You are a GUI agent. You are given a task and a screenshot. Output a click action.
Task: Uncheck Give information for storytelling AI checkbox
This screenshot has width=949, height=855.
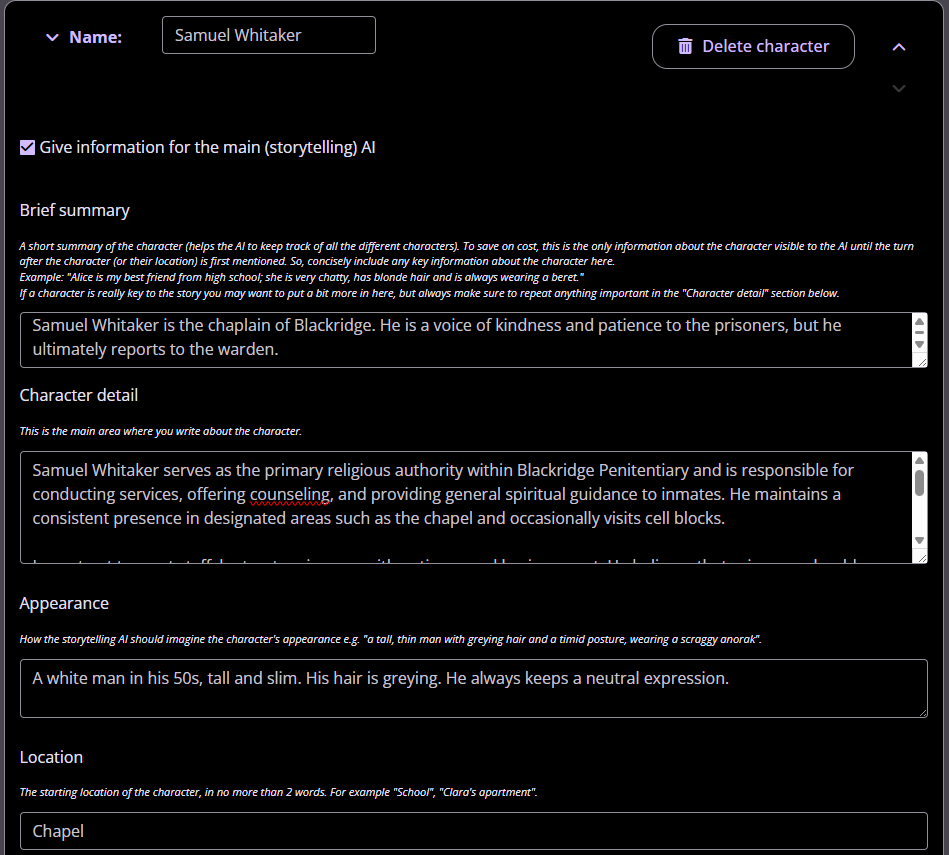pyautogui.click(x=28, y=148)
